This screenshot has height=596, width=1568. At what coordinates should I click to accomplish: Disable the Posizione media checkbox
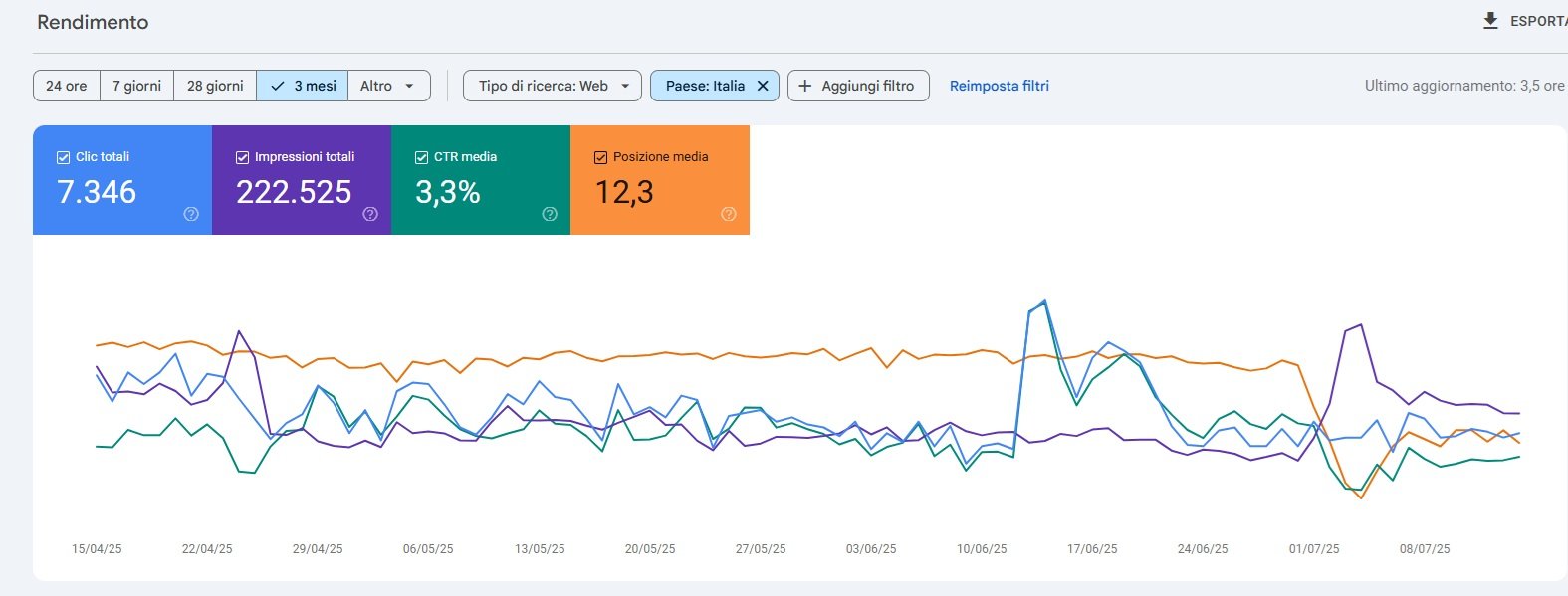(x=600, y=157)
